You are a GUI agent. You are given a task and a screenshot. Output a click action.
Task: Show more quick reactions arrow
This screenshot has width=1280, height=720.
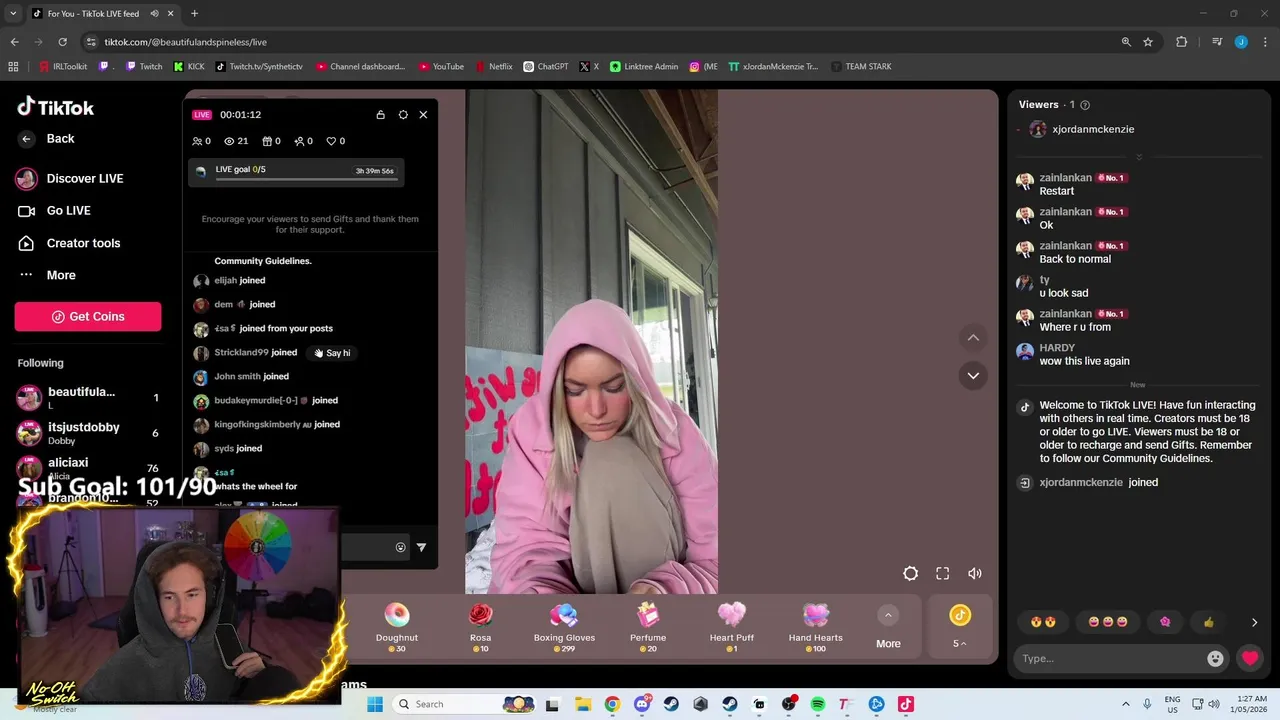click(x=1254, y=622)
